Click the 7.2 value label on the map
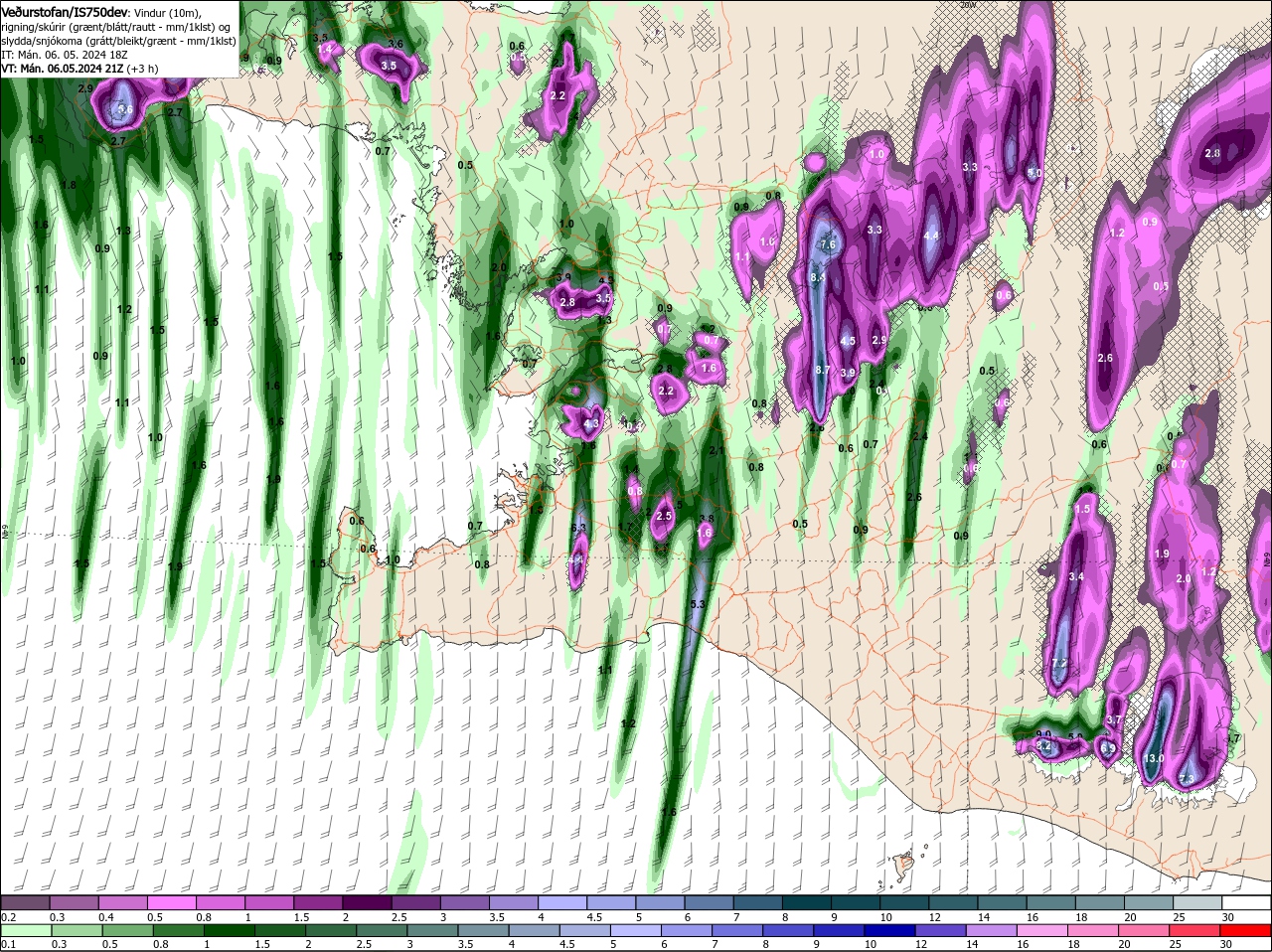The width and height of the screenshot is (1272, 952). click(1059, 663)
